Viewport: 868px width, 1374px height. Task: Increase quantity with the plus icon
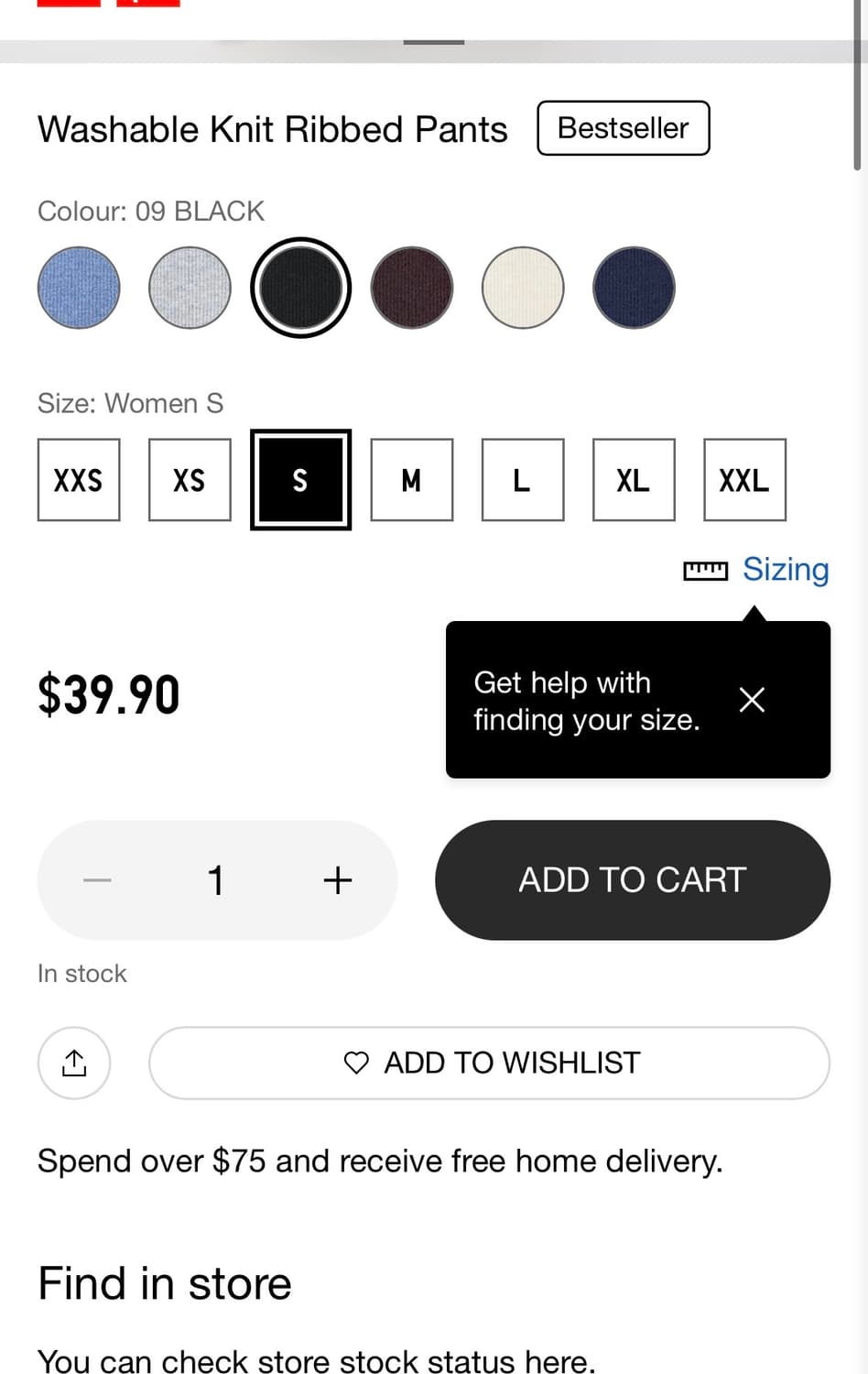coord(338,880)
